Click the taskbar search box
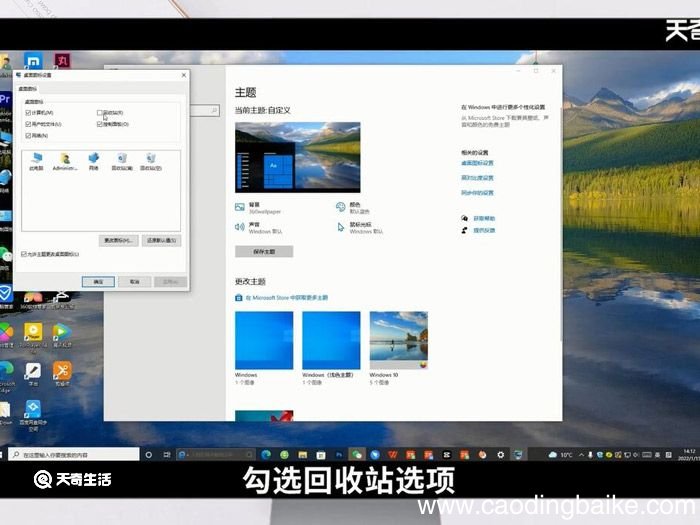This screenshot has height=525, width=700. click(x=74, y=454)
